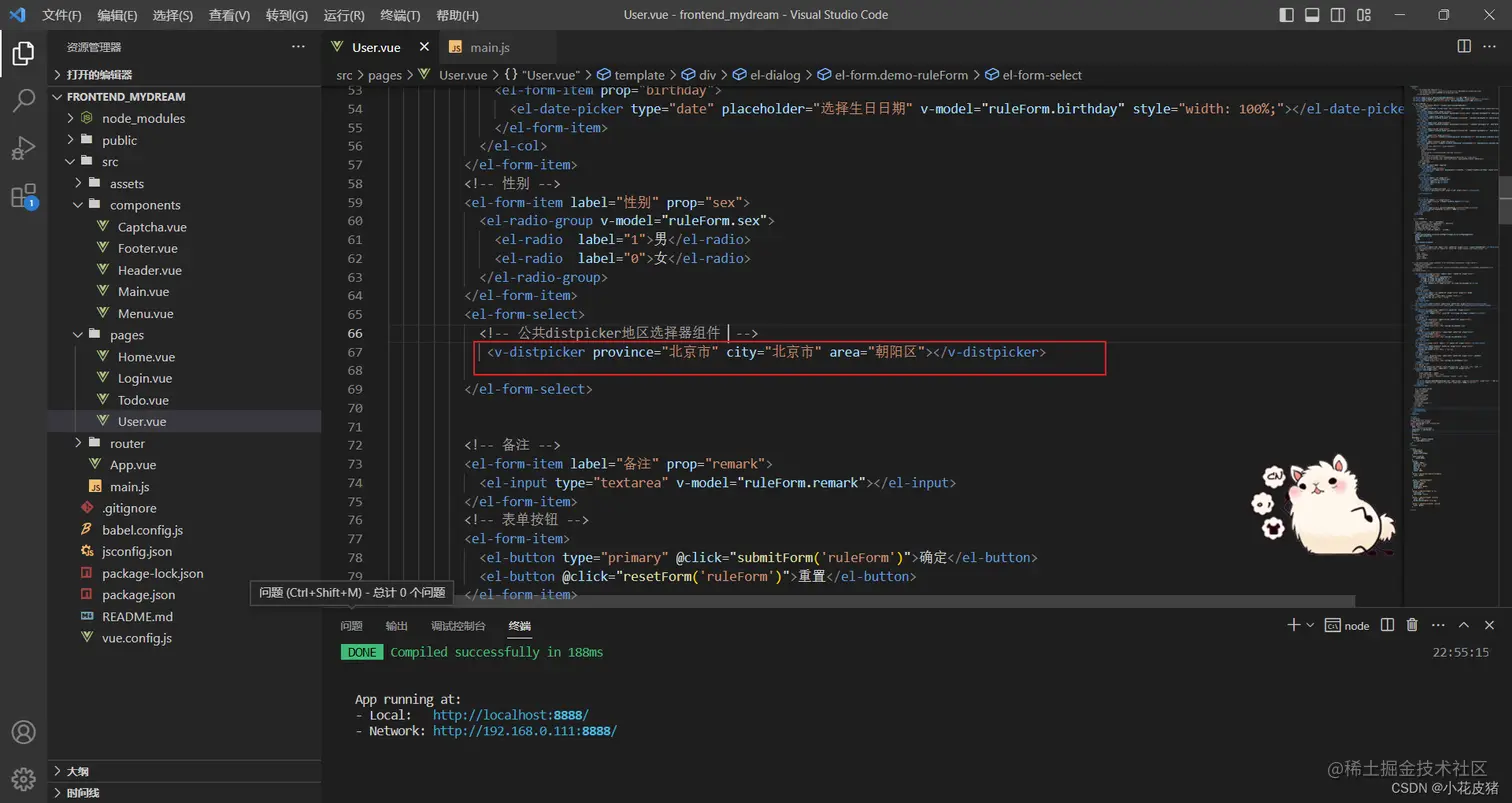Click the editor vertical scrollbar thumb

pos(1504,200)
